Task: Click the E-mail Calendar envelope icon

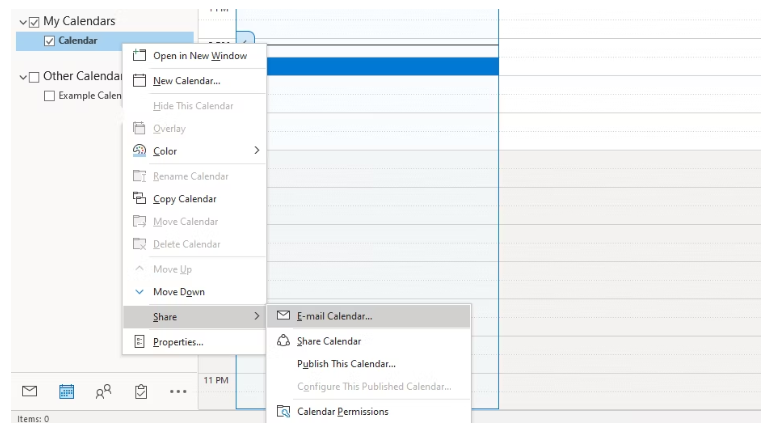Action: (x=283, y=315)
